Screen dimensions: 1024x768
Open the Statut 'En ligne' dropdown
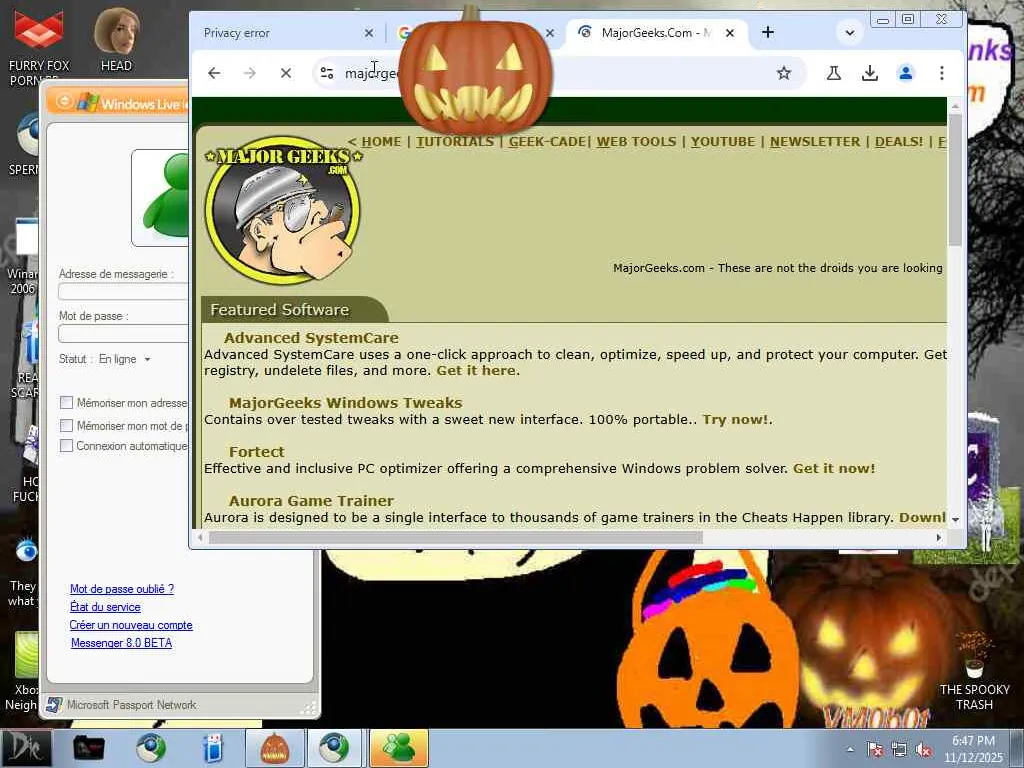125,359
